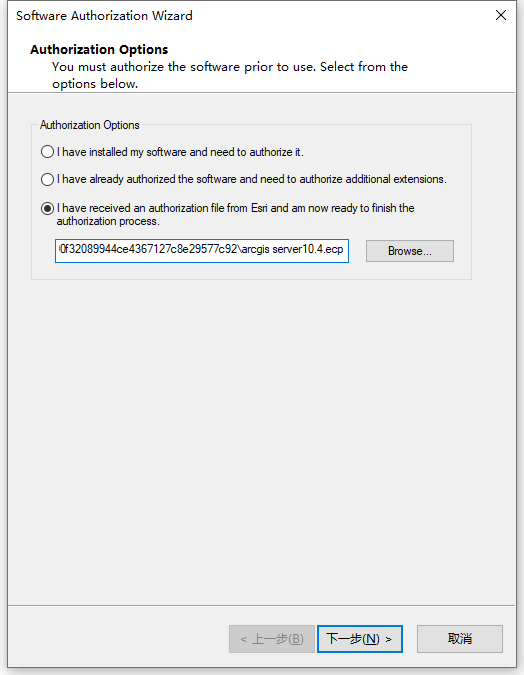Choose the 'authorize additional extensions' radio option
524x675 pixels.
pyautogui.click(x=47, y=179)
